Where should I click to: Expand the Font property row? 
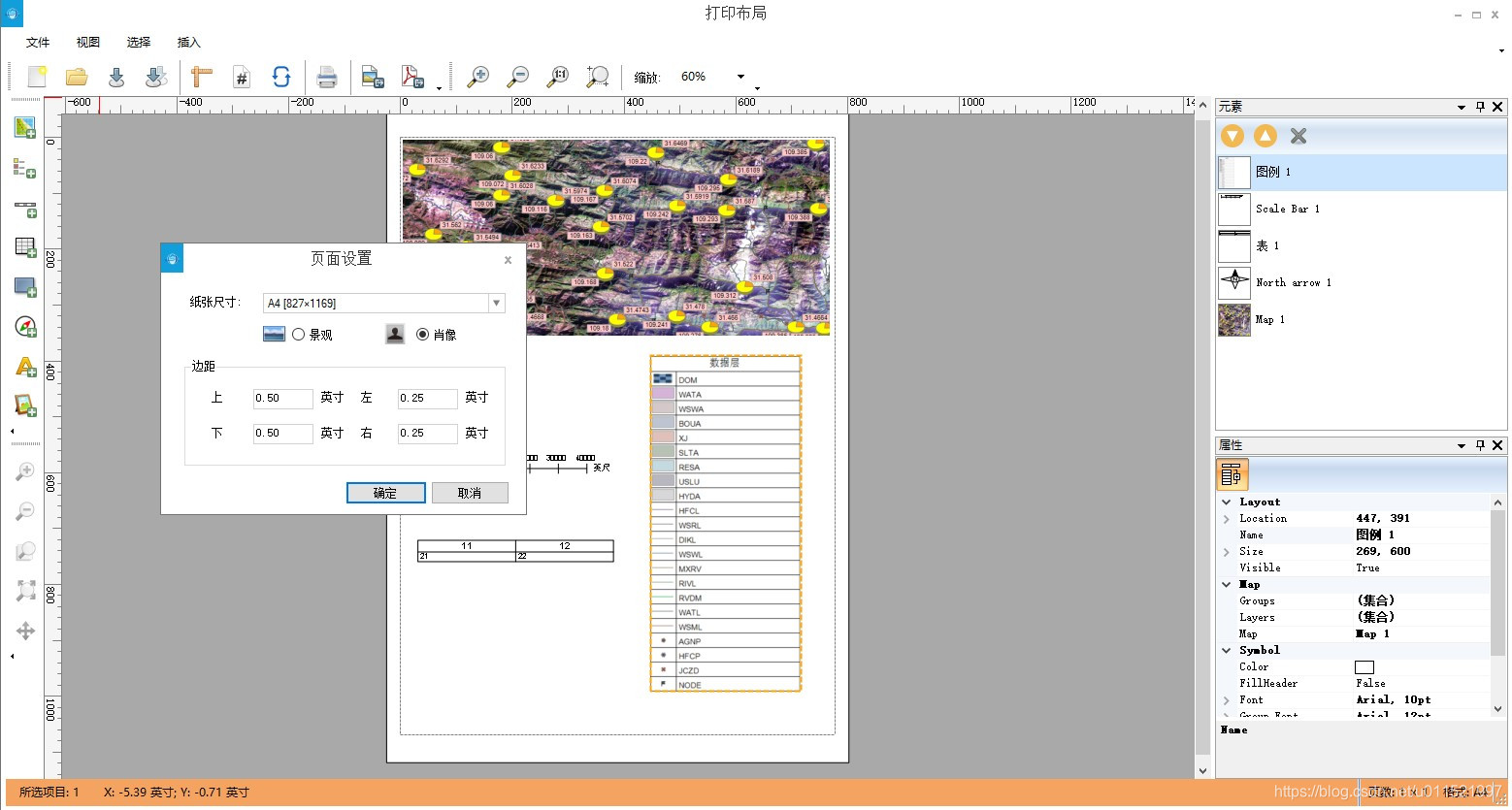(x=1226, y=700)
